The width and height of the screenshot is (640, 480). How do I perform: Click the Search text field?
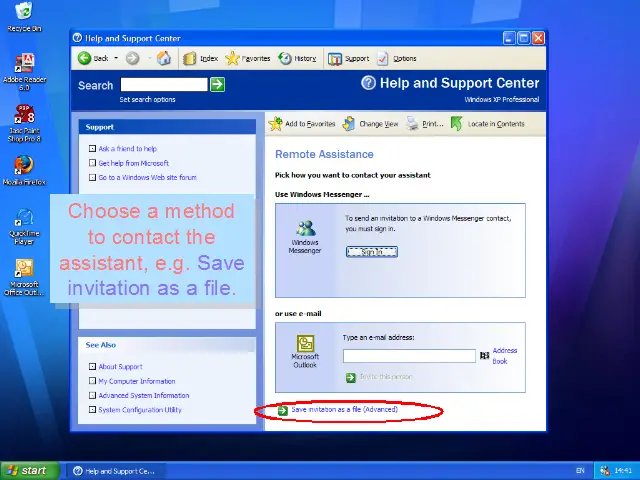click(x=164, y=85)
